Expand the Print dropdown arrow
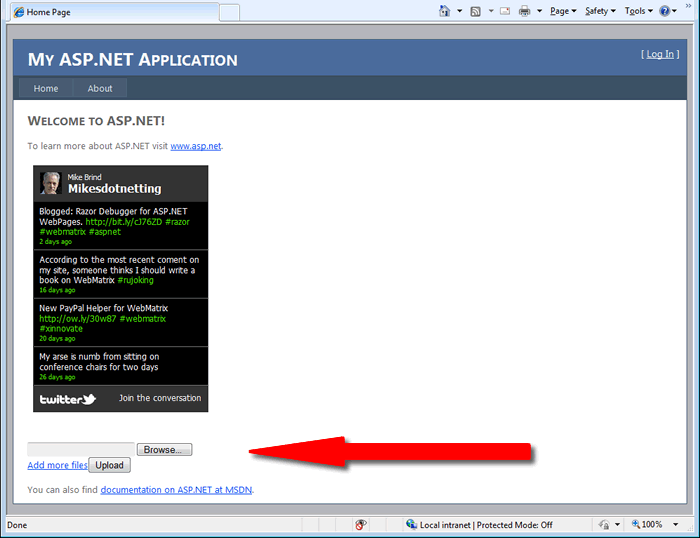 tap(539, 11)
